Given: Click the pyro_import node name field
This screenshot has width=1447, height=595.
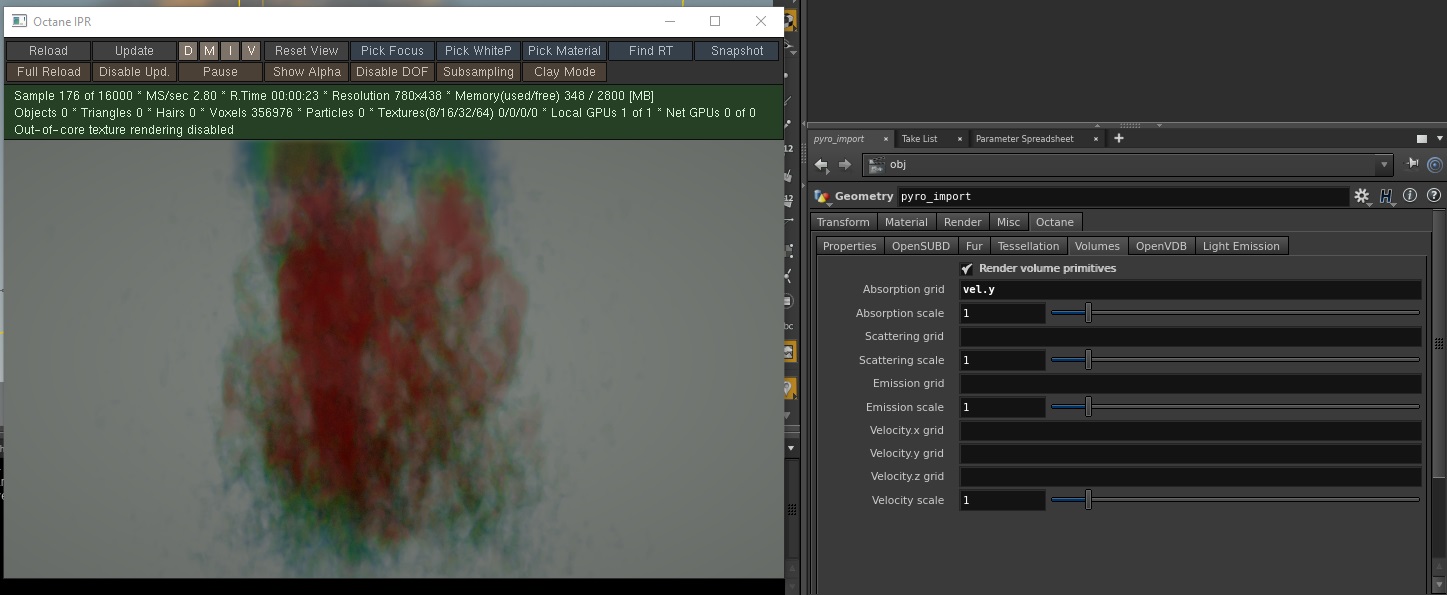Looking at the screenshot, I should click(x=1122, y=197).
